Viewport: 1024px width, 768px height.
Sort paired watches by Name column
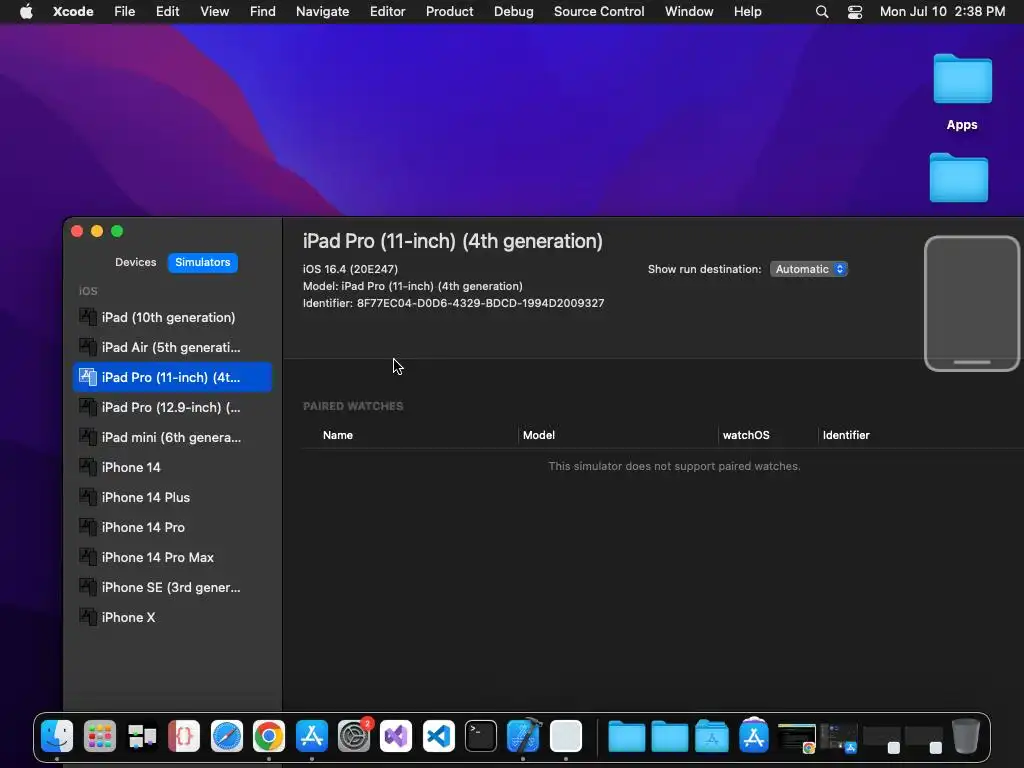pos(338,435)
